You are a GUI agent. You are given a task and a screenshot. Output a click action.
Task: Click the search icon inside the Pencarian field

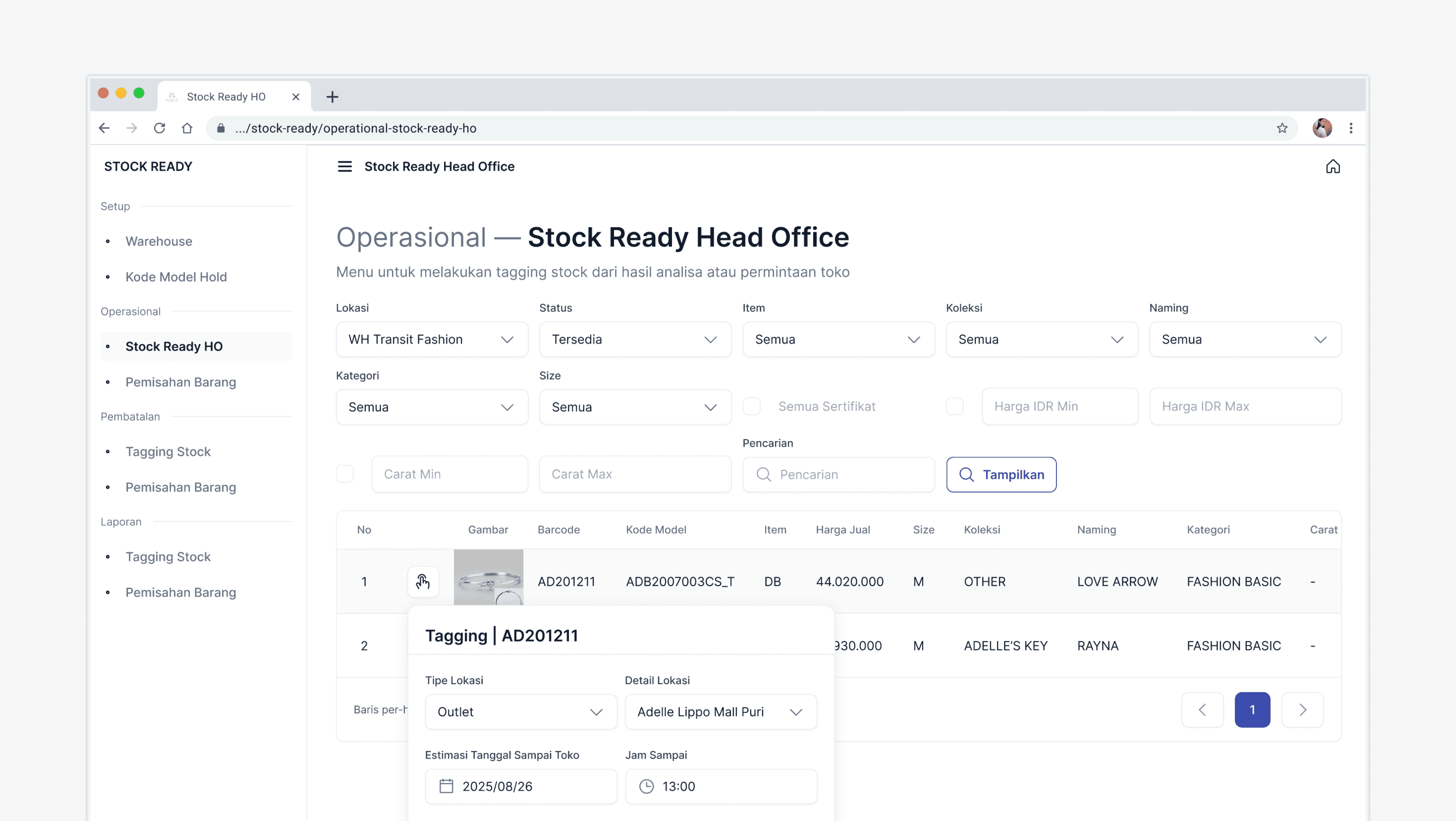(764, 475)
